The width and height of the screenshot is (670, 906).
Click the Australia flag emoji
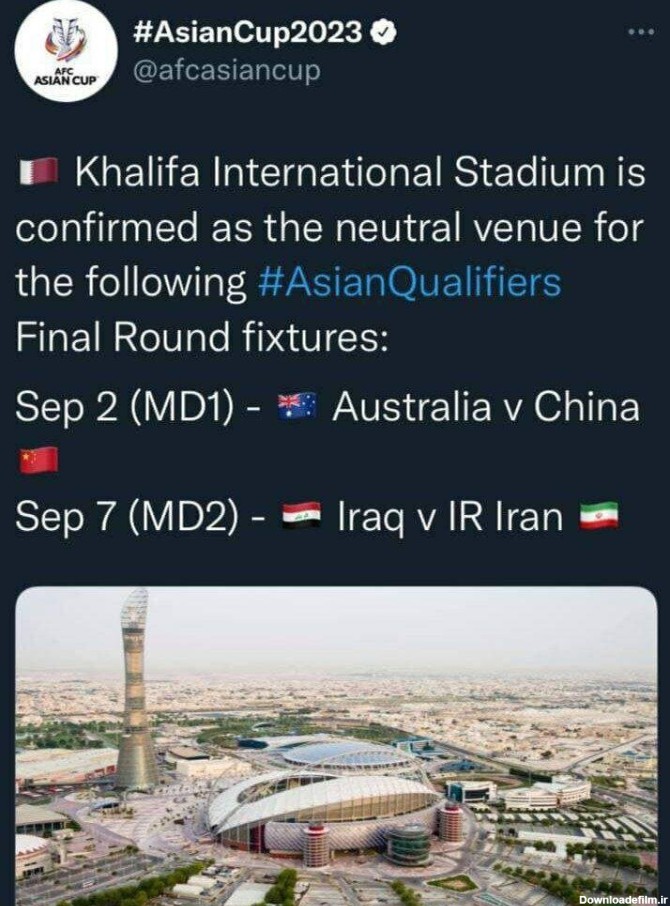click(296, 405)
